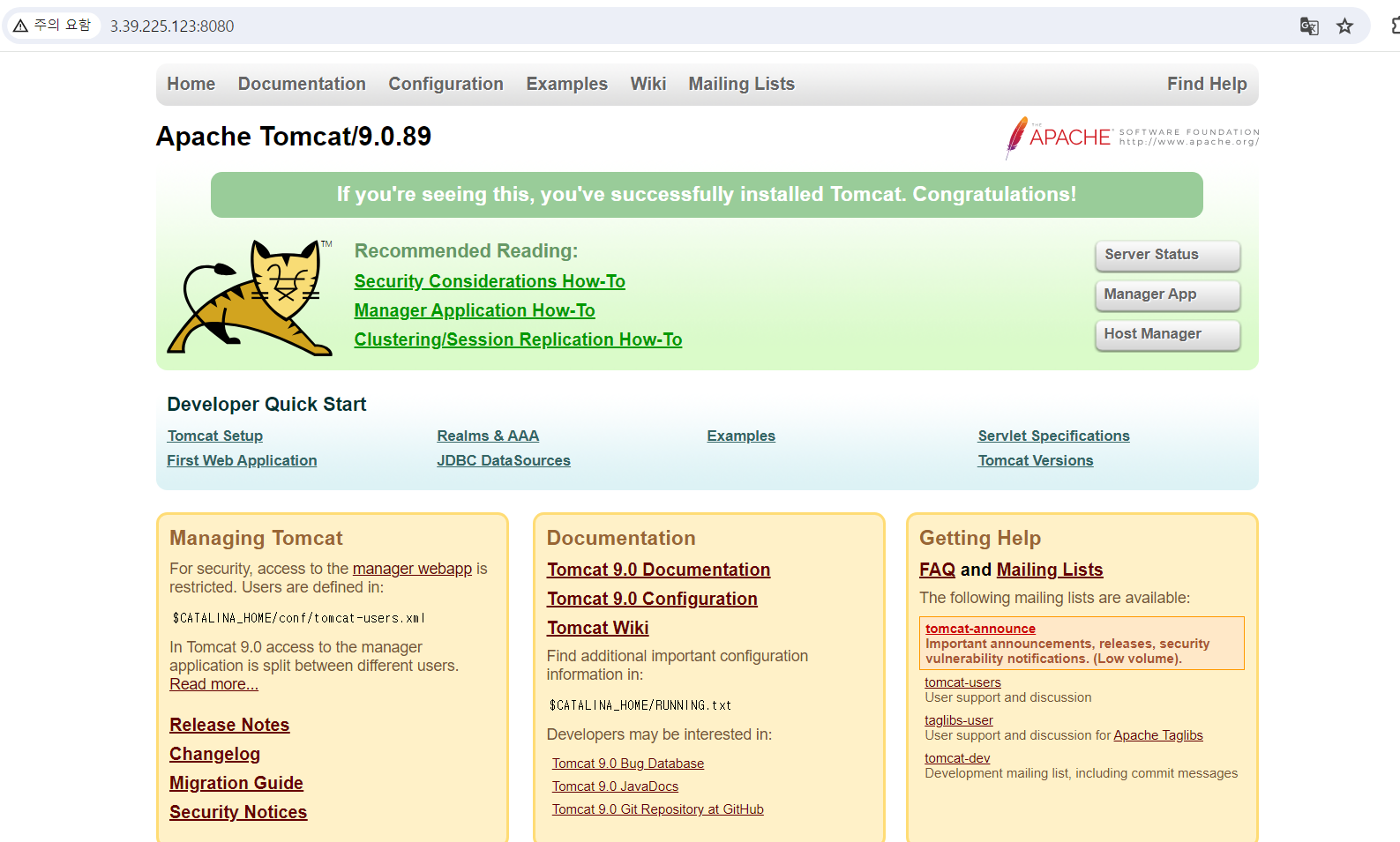
Task: Open the Tomcat Wiki link
Action: click(x=597, y=628)
